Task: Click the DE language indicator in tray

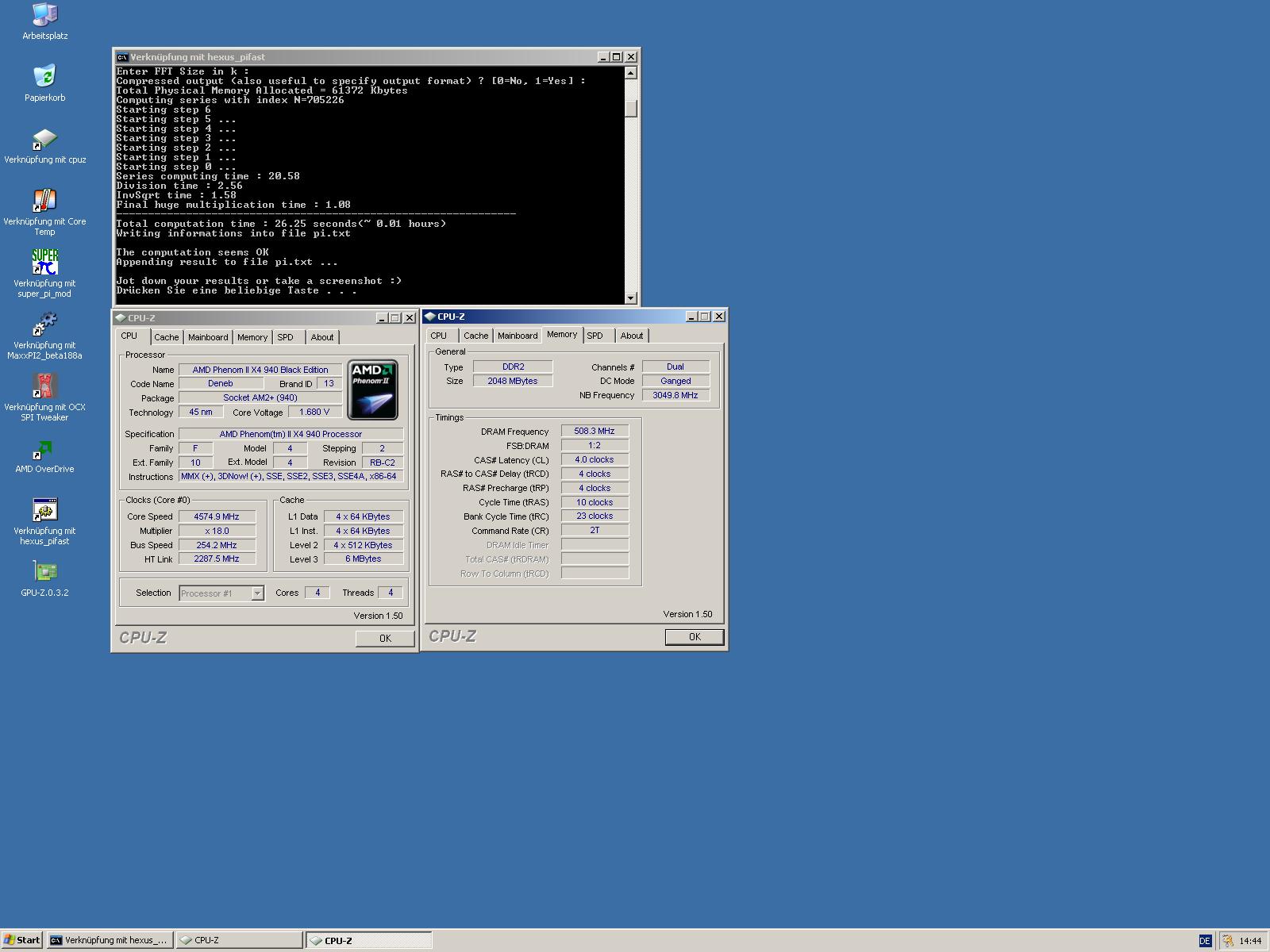Action: pos(1205,941)
